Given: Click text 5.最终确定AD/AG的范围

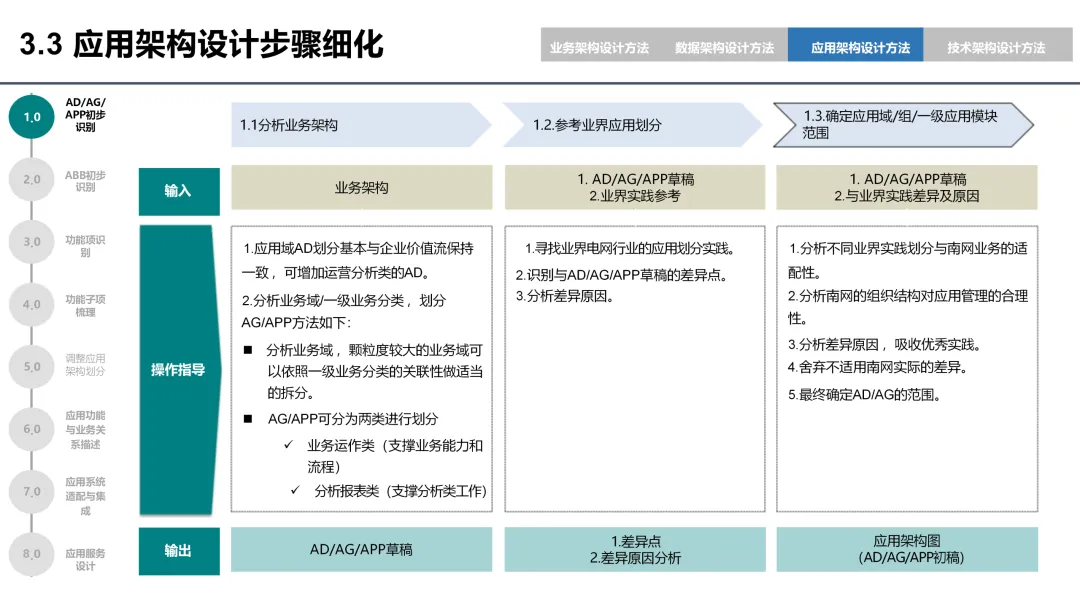Looking at the screenshot, I should (x=864, y=395).
